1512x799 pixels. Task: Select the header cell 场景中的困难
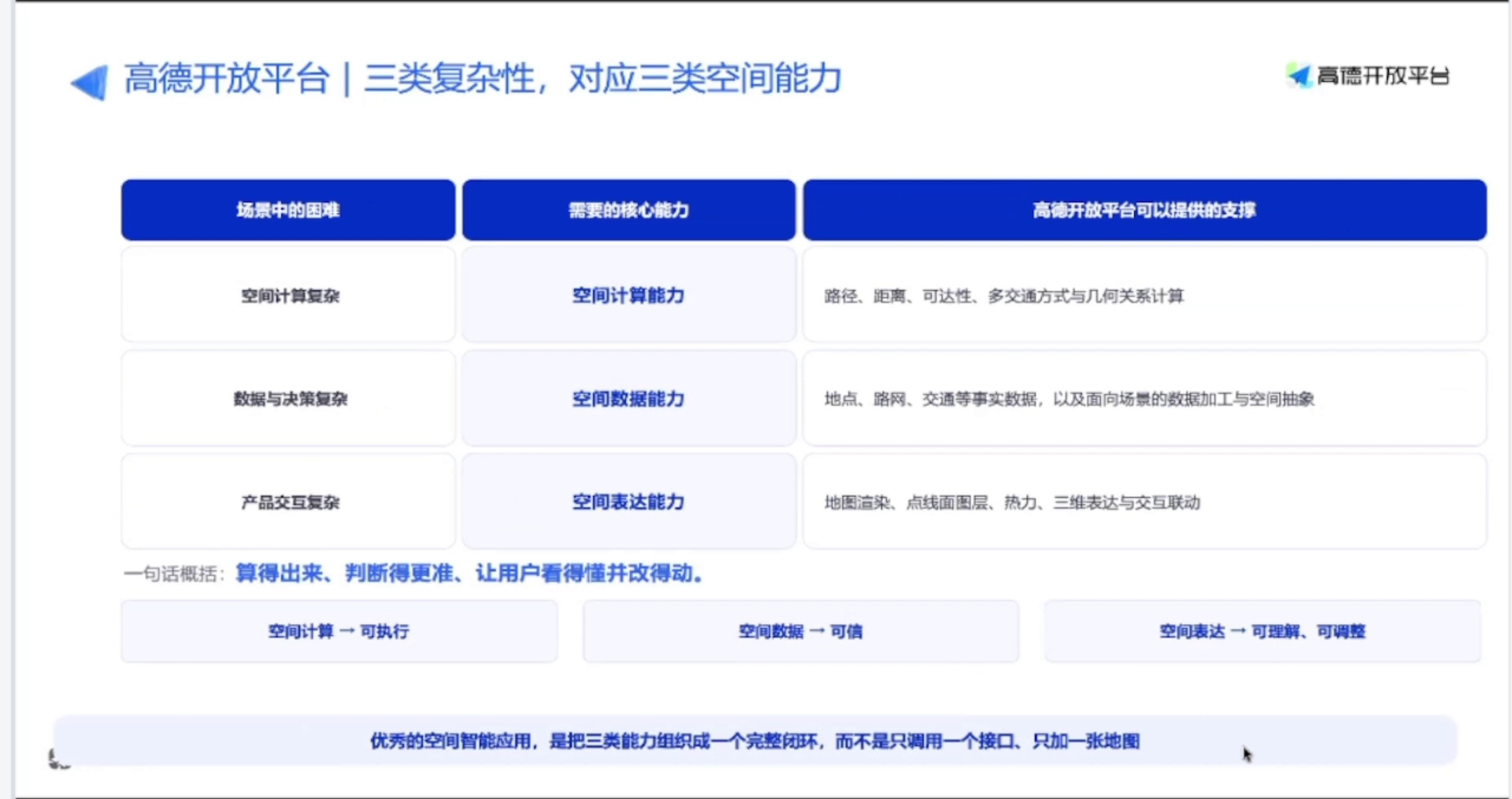(x=288, y=210)
